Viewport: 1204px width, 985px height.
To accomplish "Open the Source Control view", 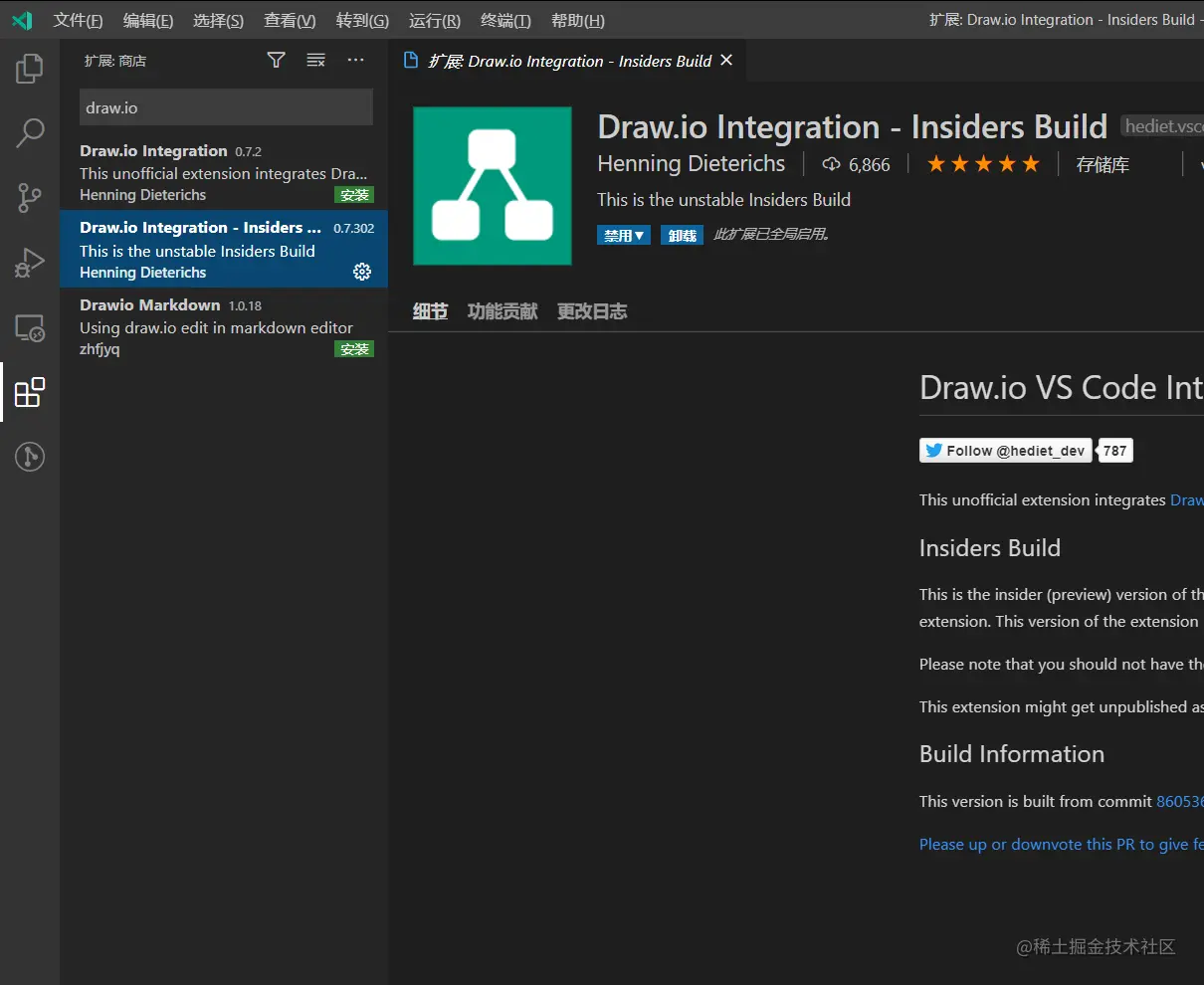I will point(30,197).
